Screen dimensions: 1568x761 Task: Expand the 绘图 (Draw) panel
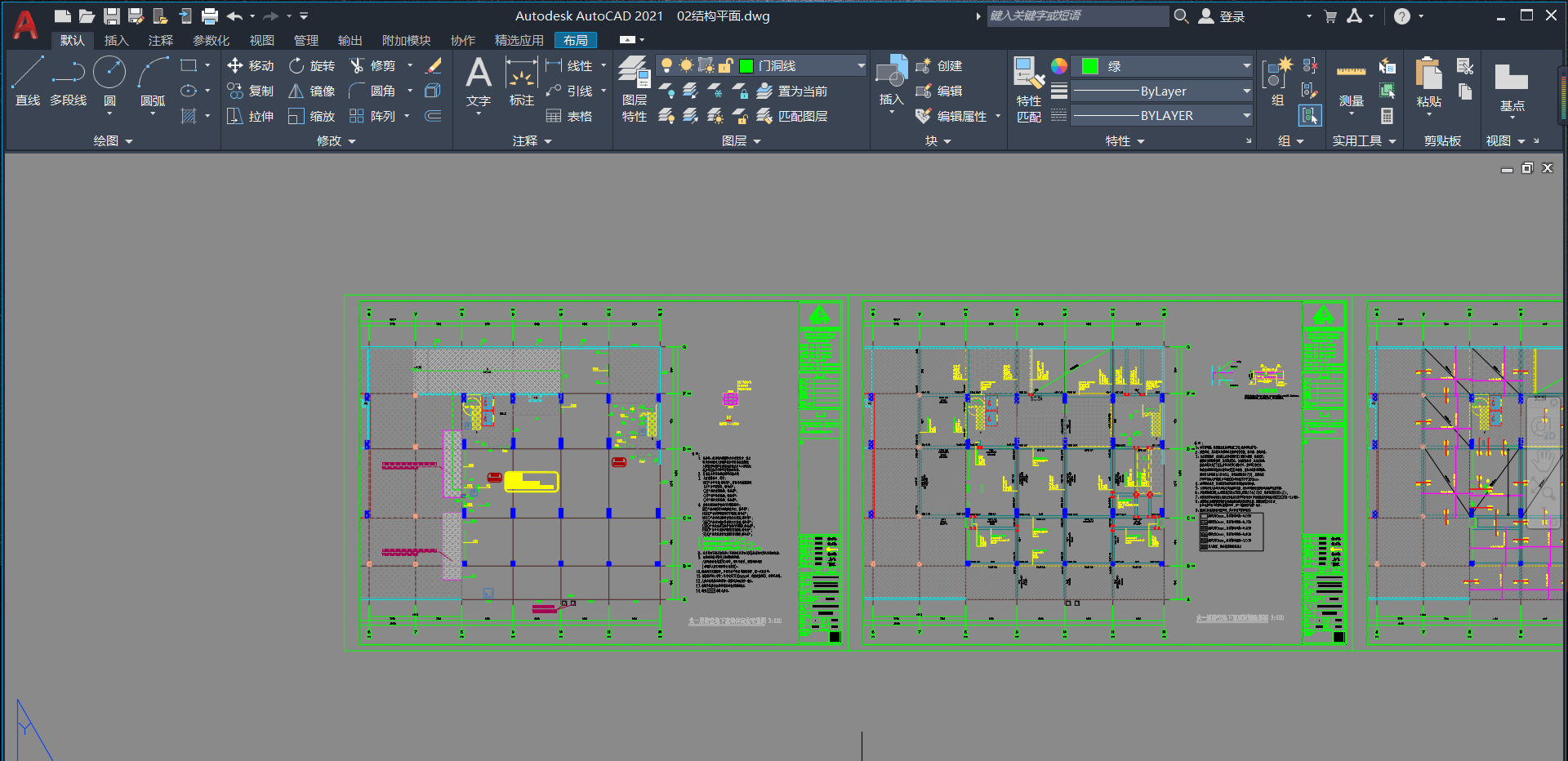click(113, 140)
